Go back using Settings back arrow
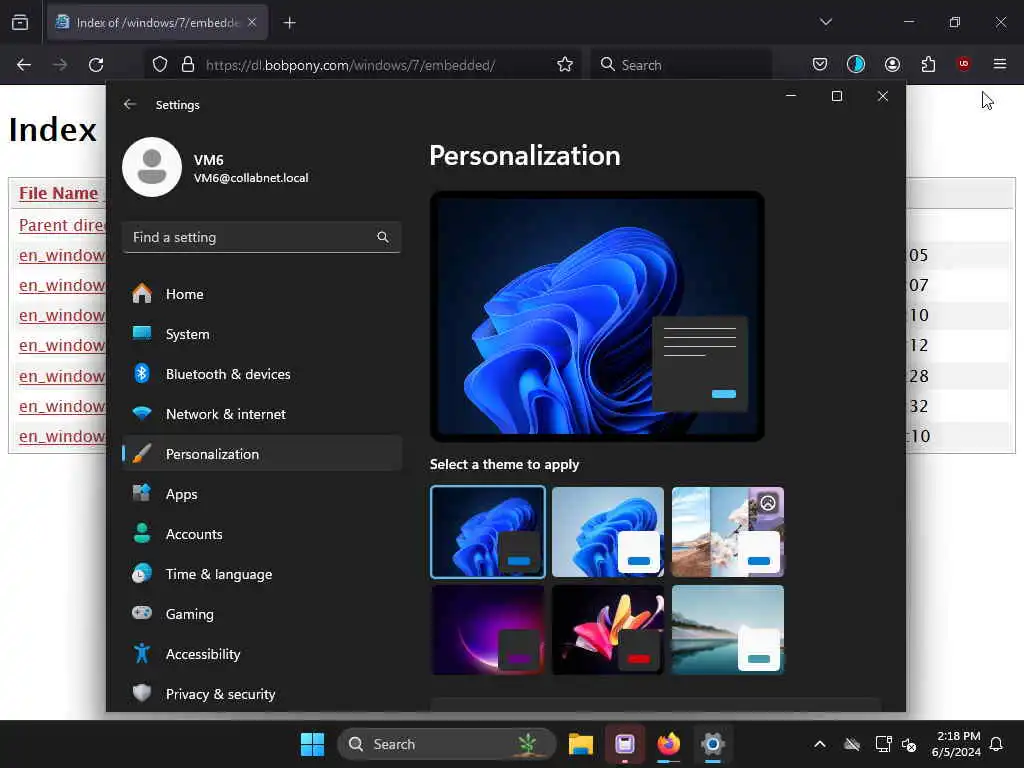 [x=129, y=104]
